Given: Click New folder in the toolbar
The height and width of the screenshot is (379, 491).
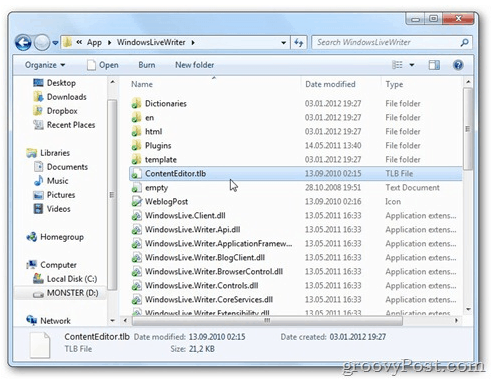Looking at the screenshot, I should [195, 65].
